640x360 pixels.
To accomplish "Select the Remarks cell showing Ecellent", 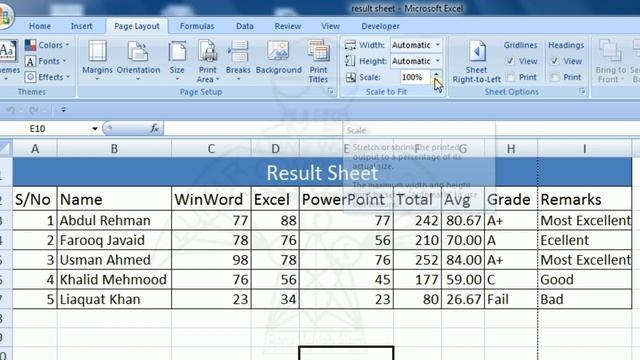I will coord(584,240).
